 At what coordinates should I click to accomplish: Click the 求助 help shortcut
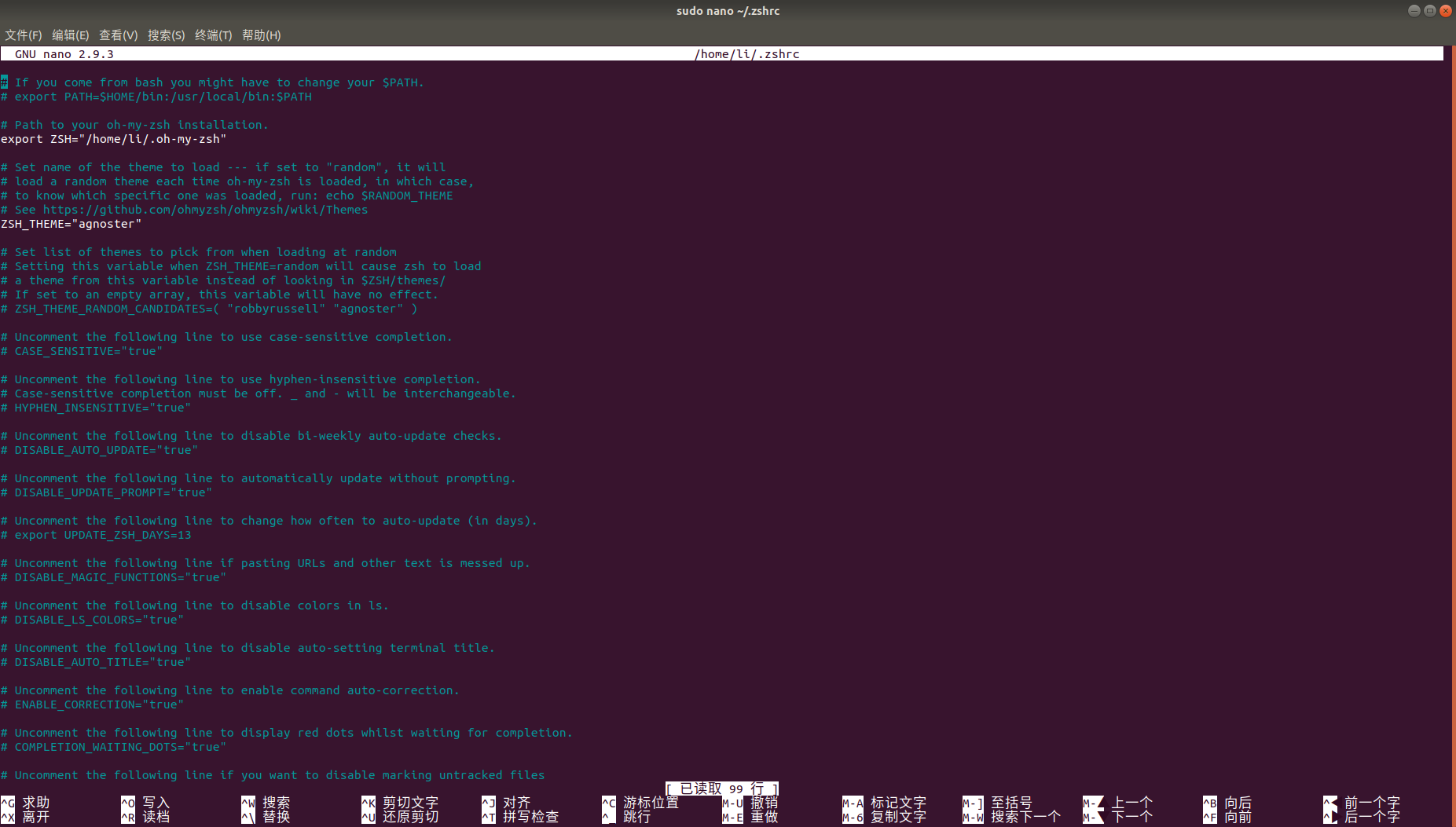point(37,803)
